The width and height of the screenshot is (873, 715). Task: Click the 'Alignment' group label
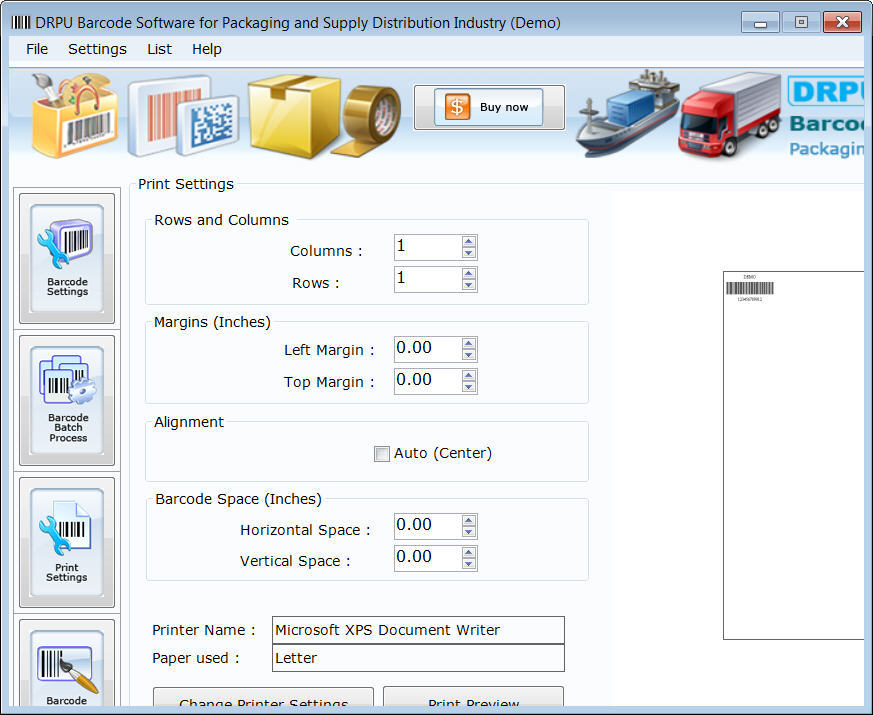click(189, 423)
